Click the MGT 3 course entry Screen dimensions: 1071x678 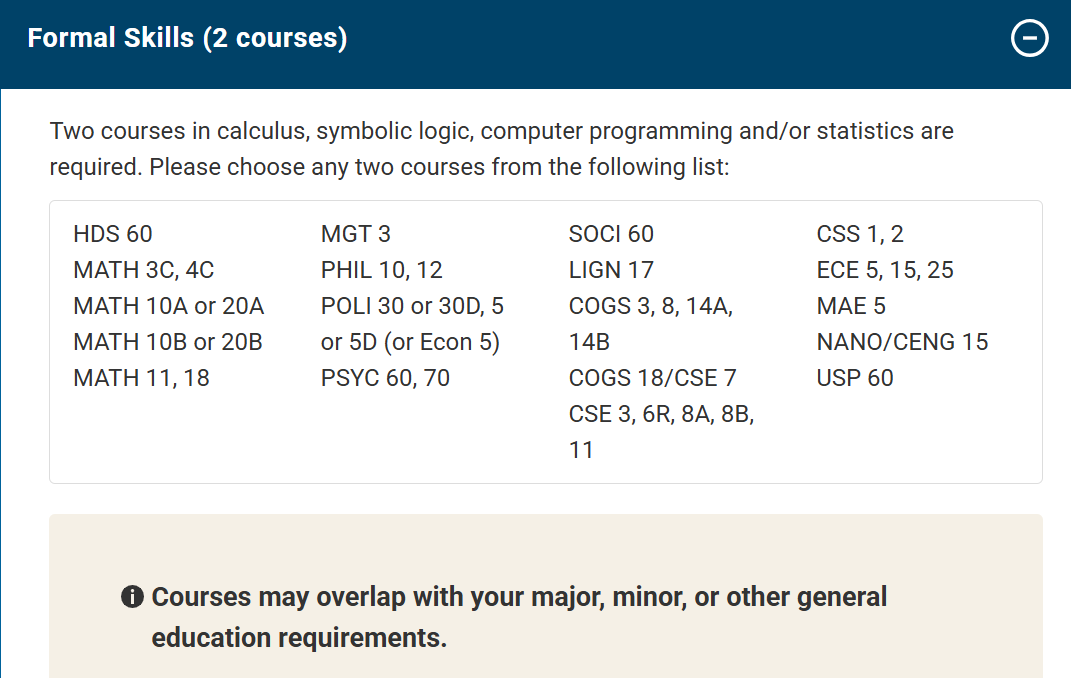pyautogui.click(x=355, y=234)
